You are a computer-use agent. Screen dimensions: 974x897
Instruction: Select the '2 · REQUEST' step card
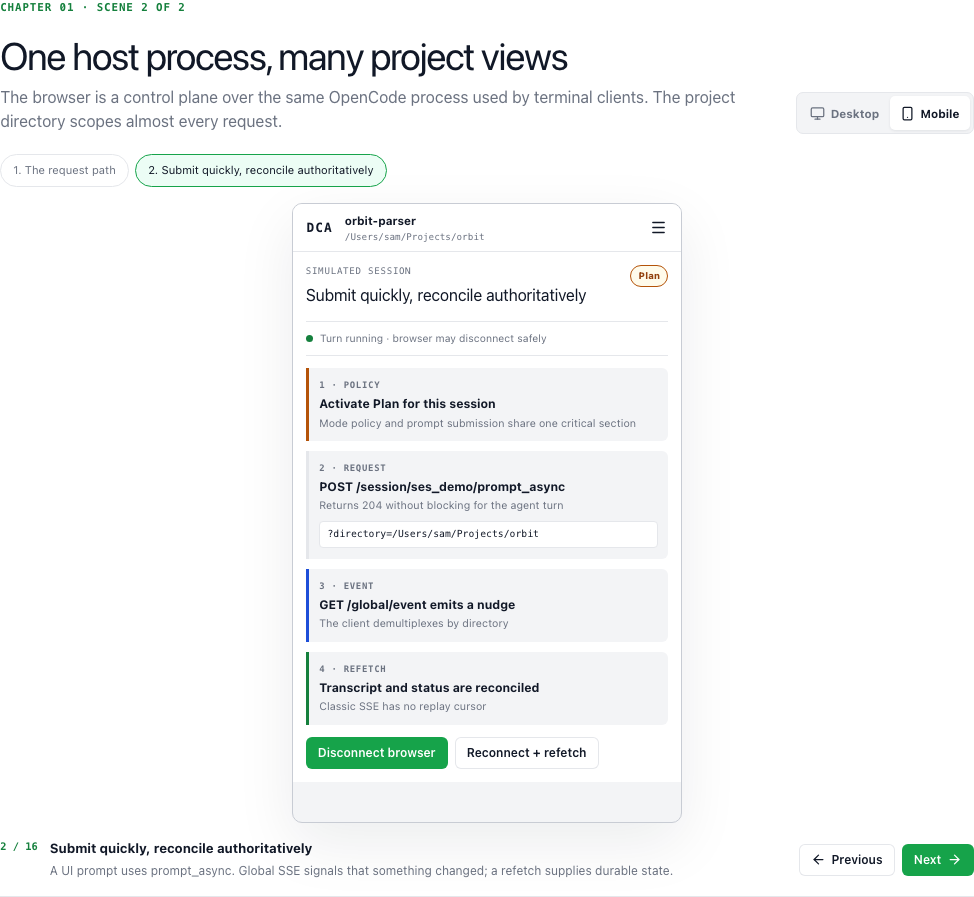[x=487, y=505]
